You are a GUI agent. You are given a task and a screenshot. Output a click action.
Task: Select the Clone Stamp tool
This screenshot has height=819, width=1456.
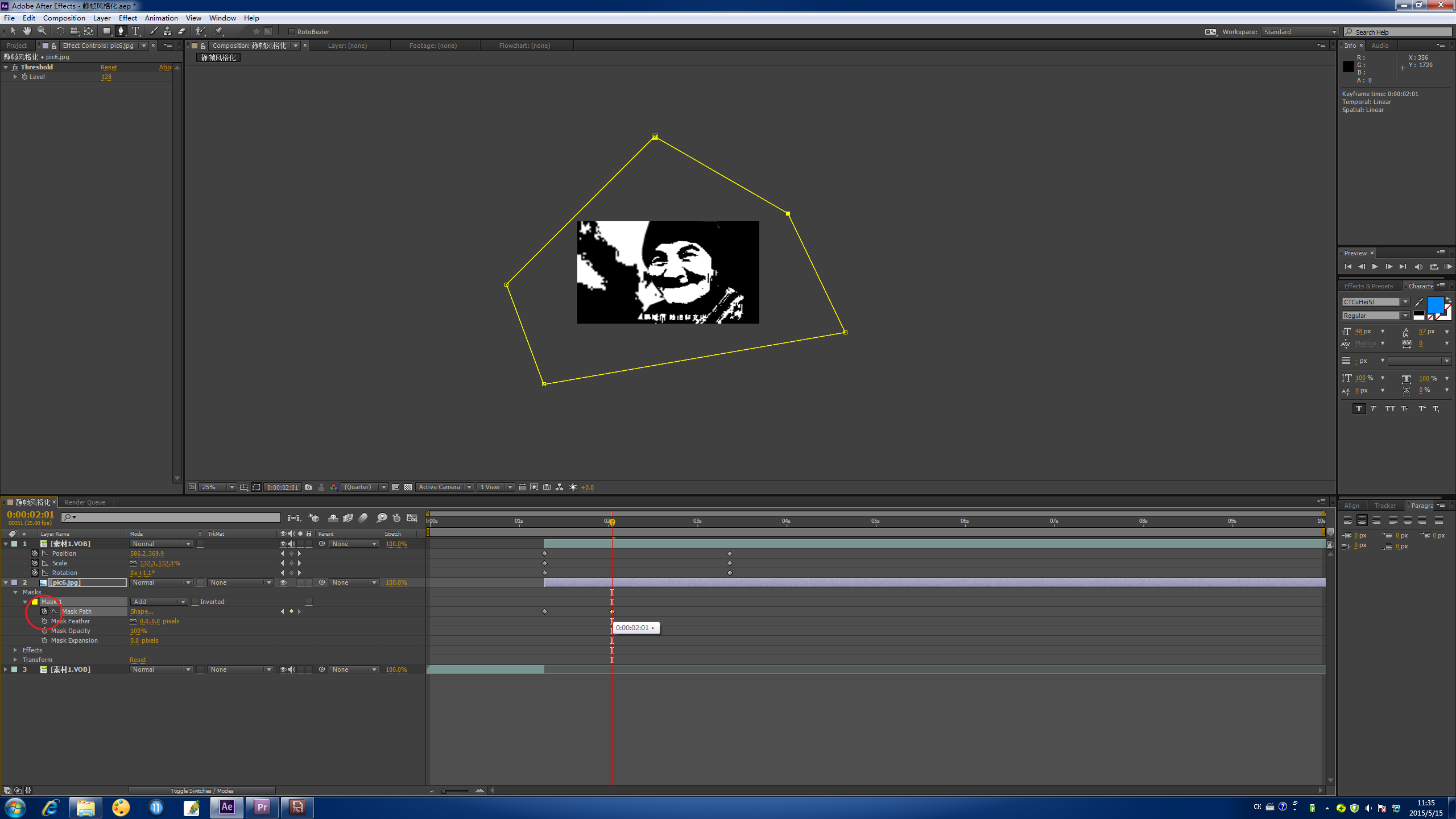(x=167, y=31)
